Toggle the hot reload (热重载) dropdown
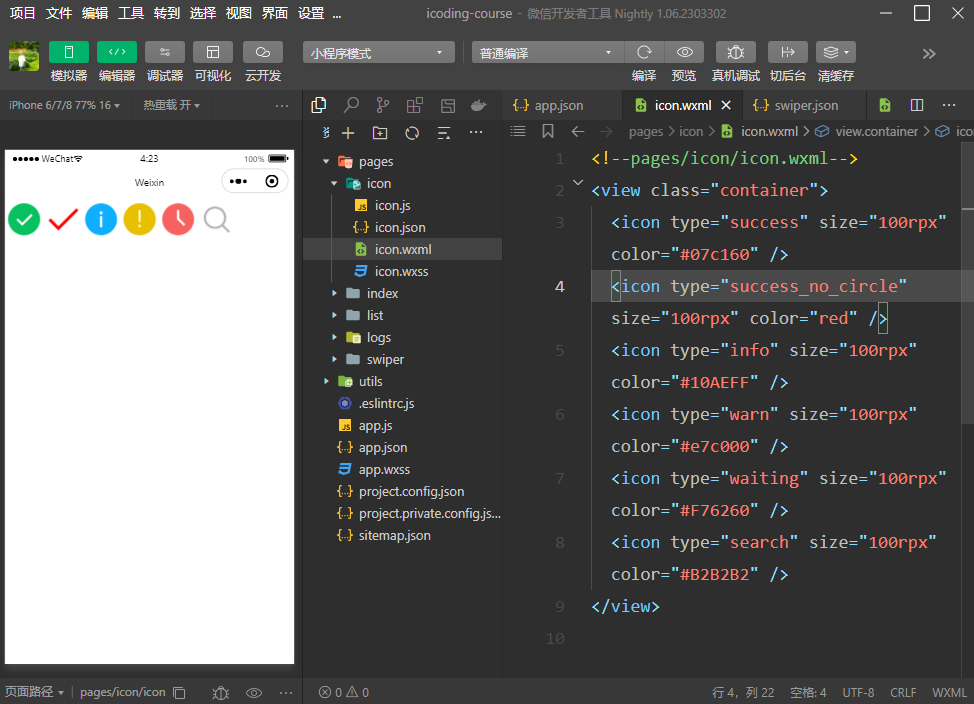 [x=171, y=105]
